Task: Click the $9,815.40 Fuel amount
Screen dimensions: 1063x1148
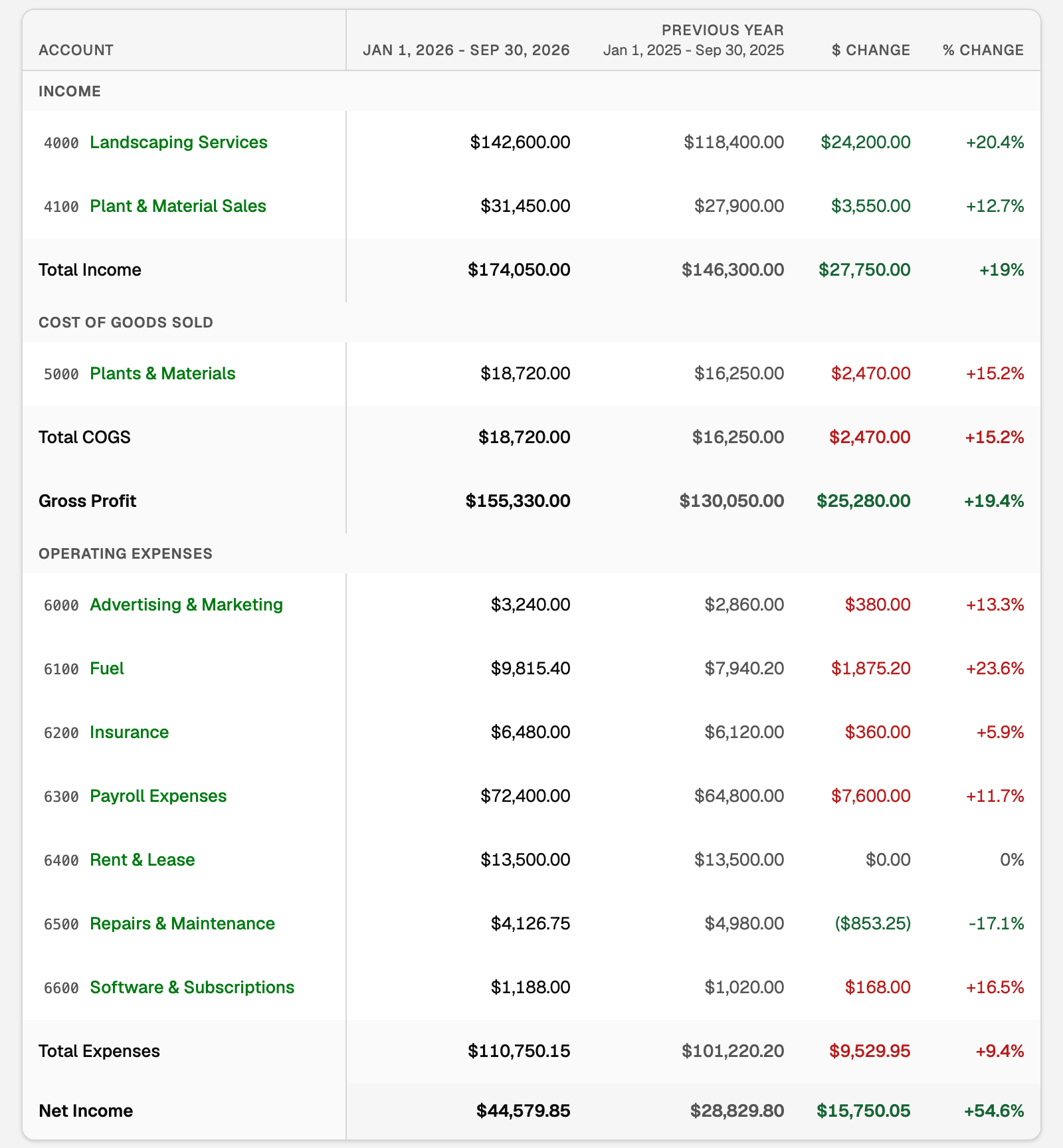Action: 531,668
